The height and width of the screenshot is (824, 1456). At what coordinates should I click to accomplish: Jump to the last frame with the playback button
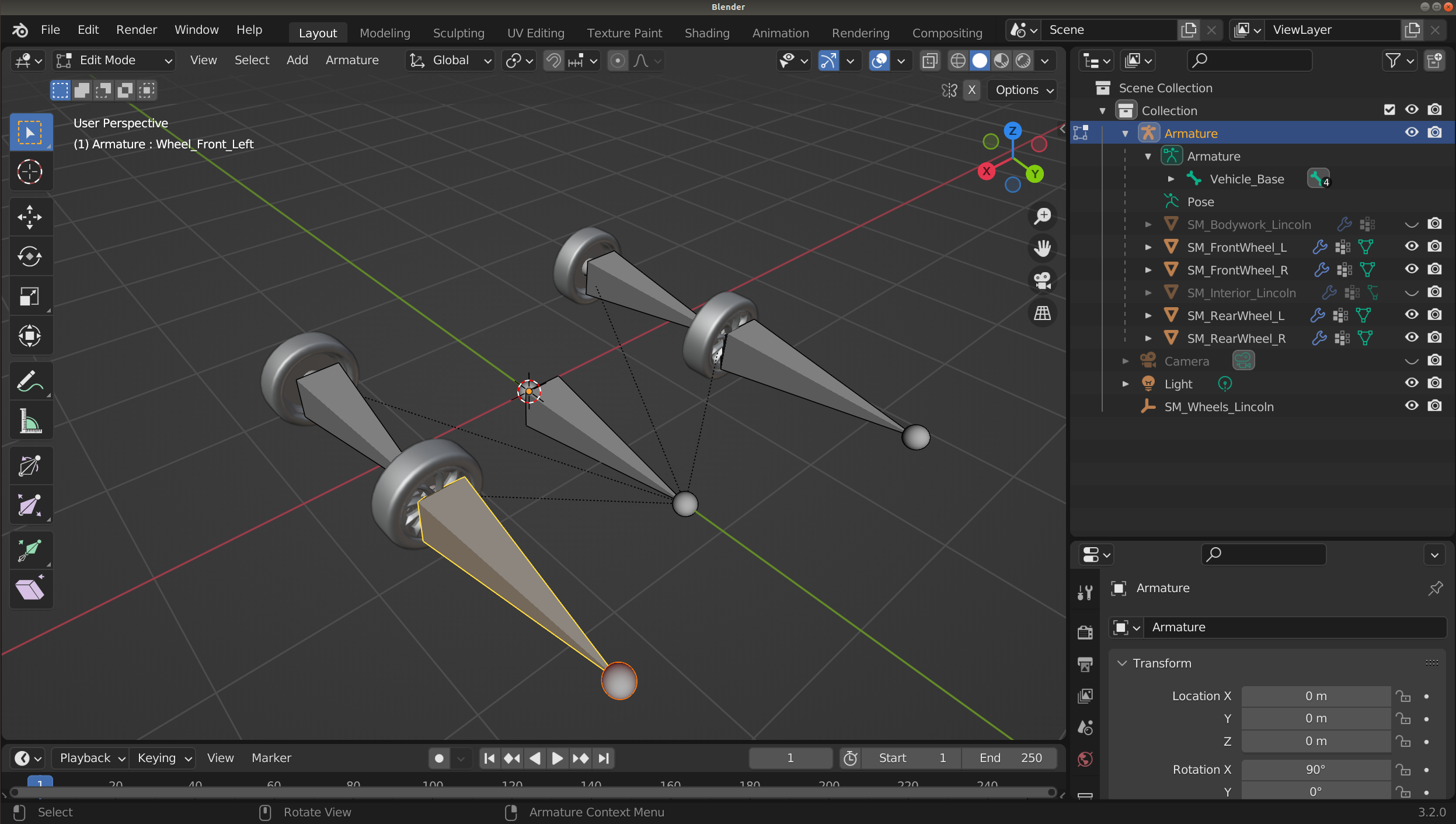[603, 757]
